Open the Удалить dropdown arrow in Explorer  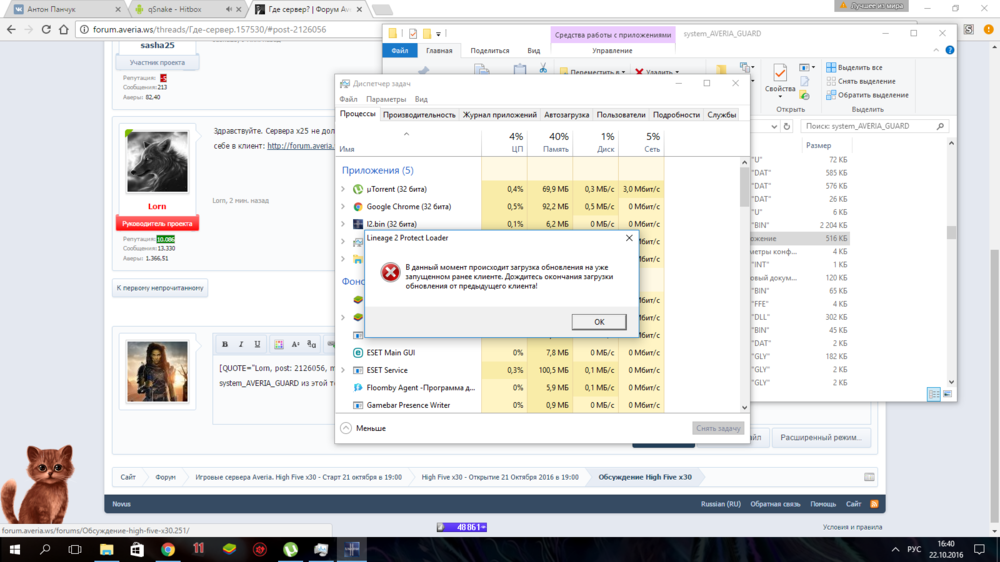678,72
